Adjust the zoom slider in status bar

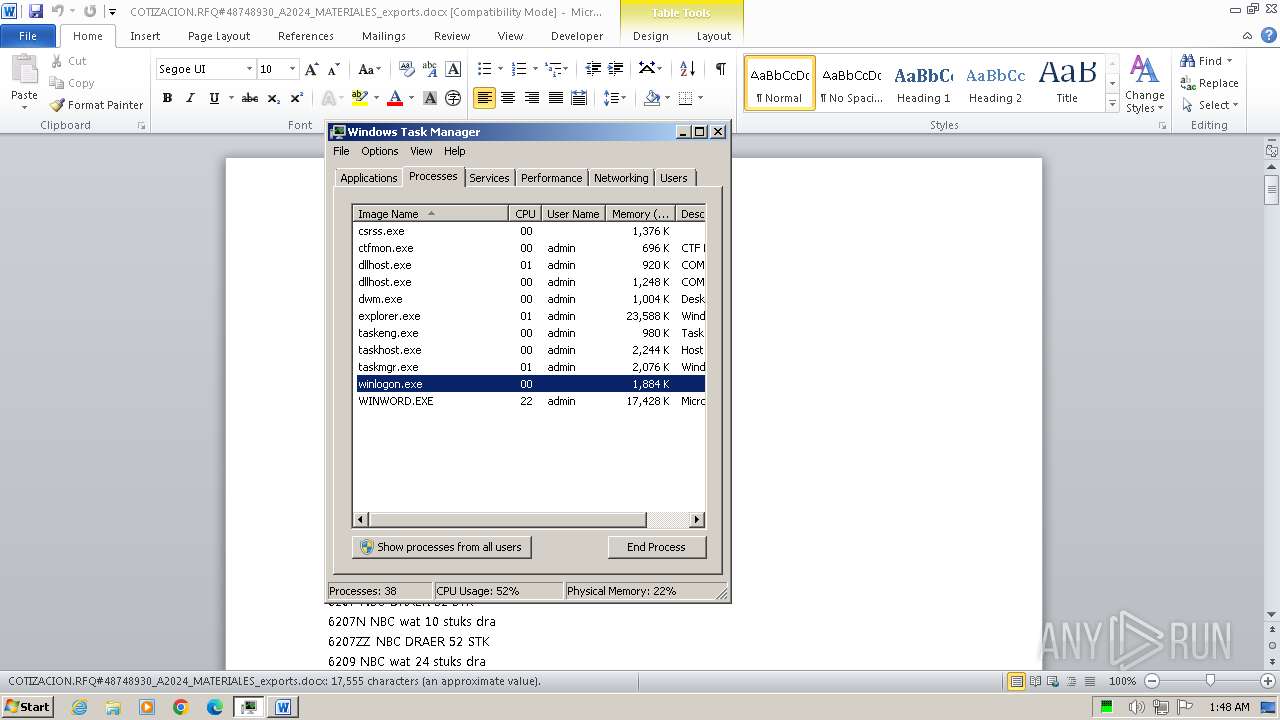pyautogui.click(x=1210, y=681)
